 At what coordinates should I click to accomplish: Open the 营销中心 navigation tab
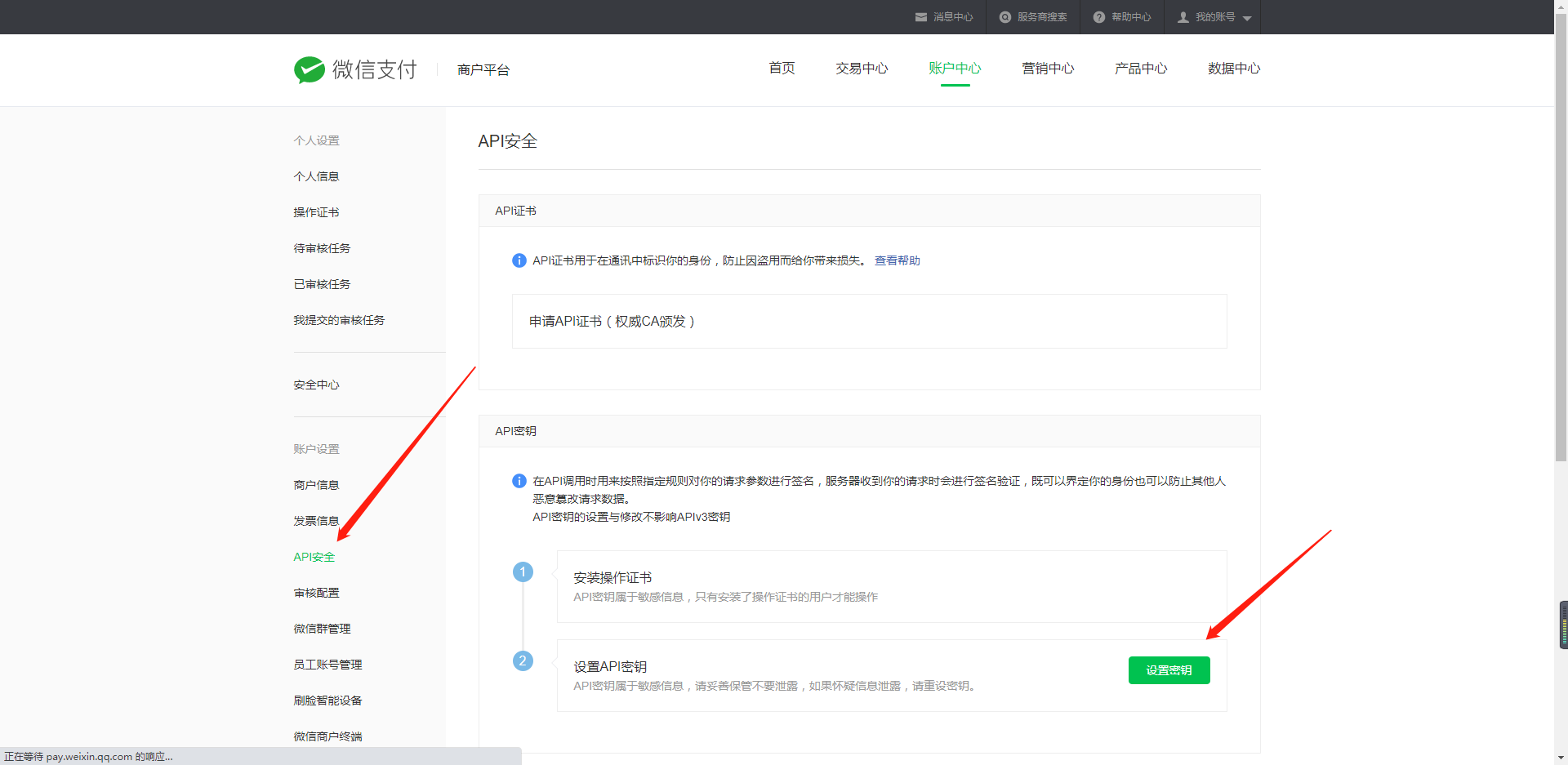[1048, 69]
